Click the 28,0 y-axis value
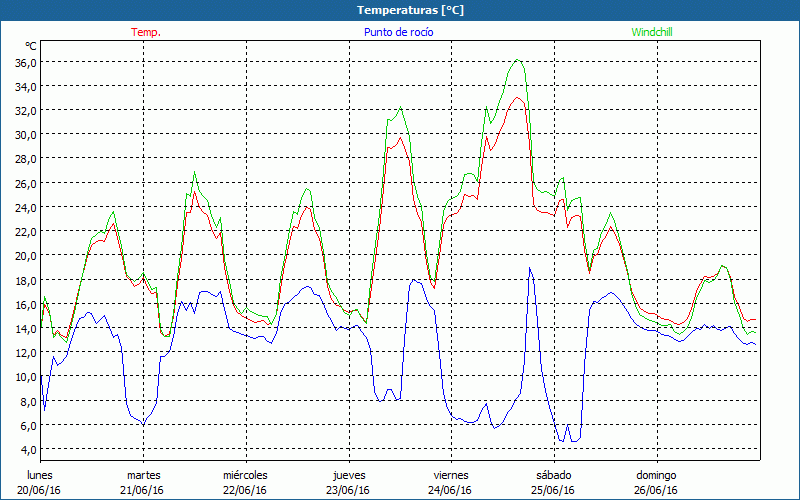Viewport: 800px width, 500px height. pos(26,159)
